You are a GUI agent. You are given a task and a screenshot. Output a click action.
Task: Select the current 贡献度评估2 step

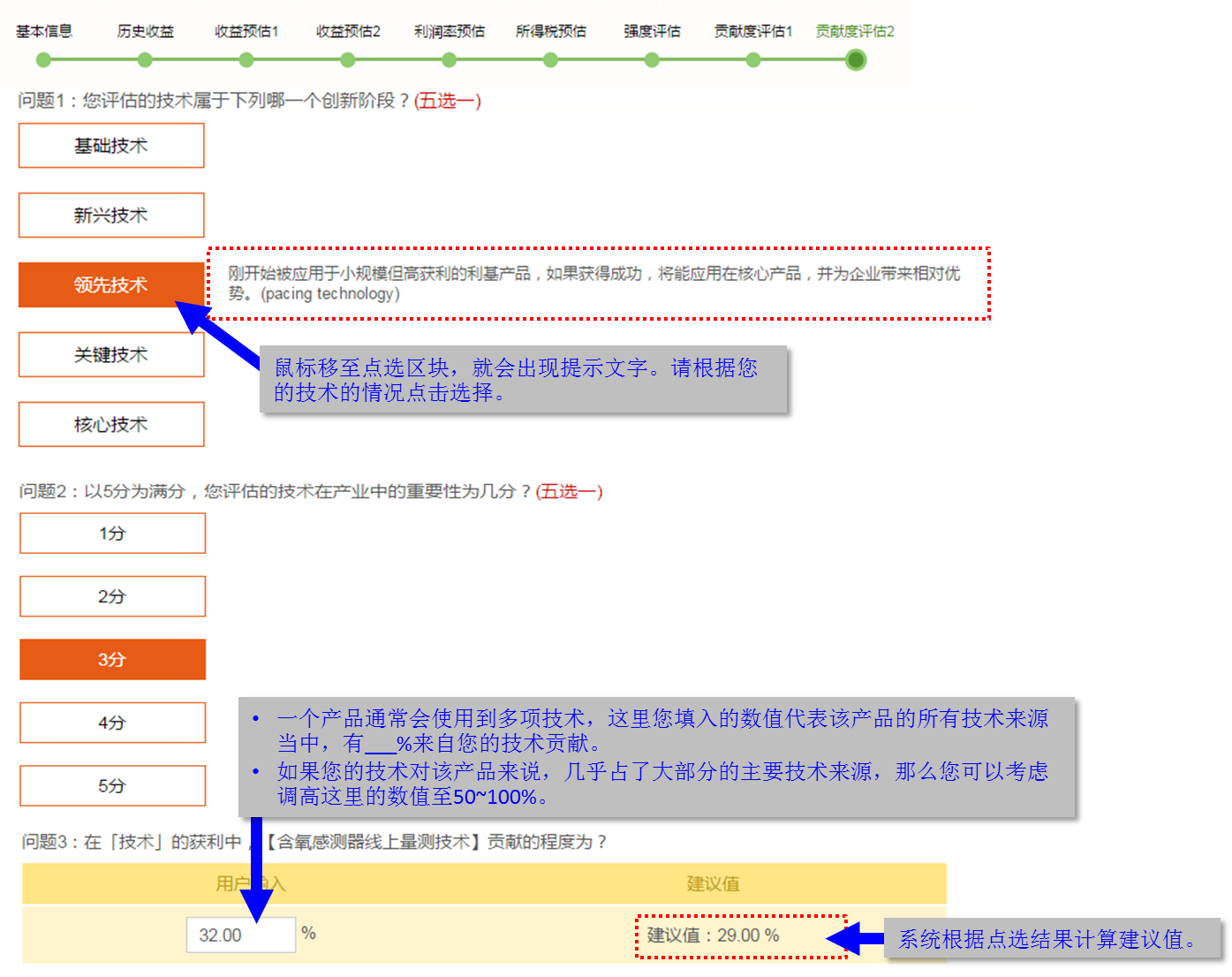pos(855,31)
